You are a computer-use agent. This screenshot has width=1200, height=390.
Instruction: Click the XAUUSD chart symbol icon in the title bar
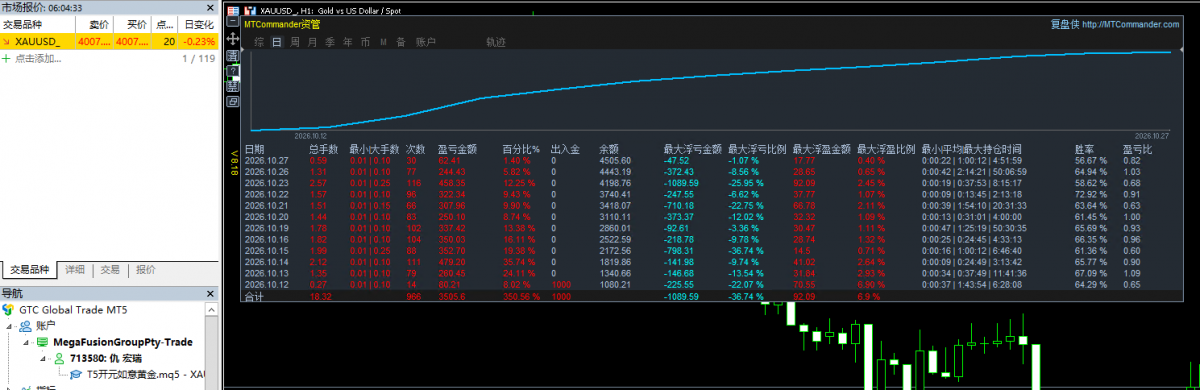pos(250,11)
